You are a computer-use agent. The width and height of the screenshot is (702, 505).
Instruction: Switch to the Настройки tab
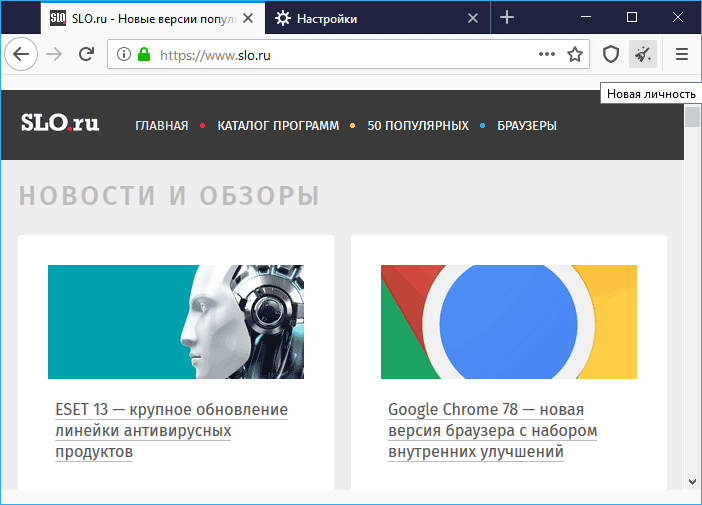click(x=377, y=18)
